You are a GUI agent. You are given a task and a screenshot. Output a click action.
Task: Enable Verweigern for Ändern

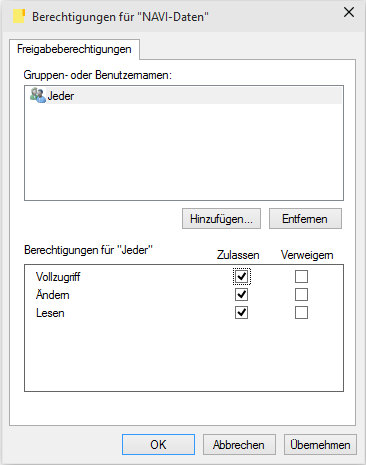pyautogui.click(x=301, y=295)
